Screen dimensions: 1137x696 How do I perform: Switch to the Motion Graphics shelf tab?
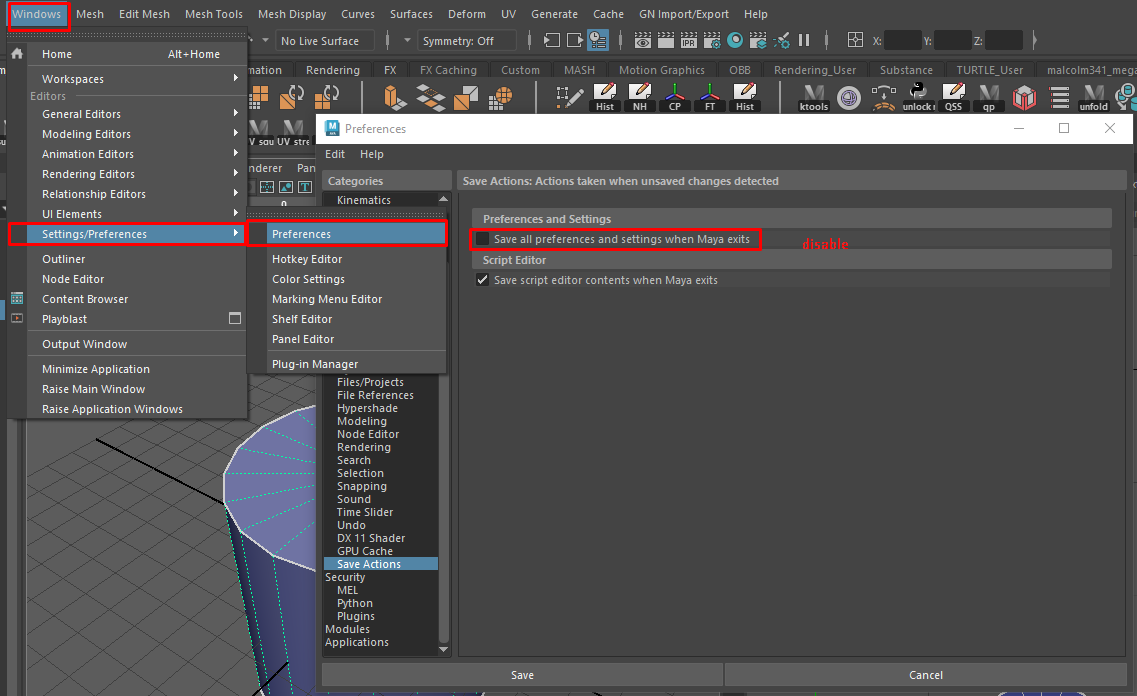click(x=661, y=70)
